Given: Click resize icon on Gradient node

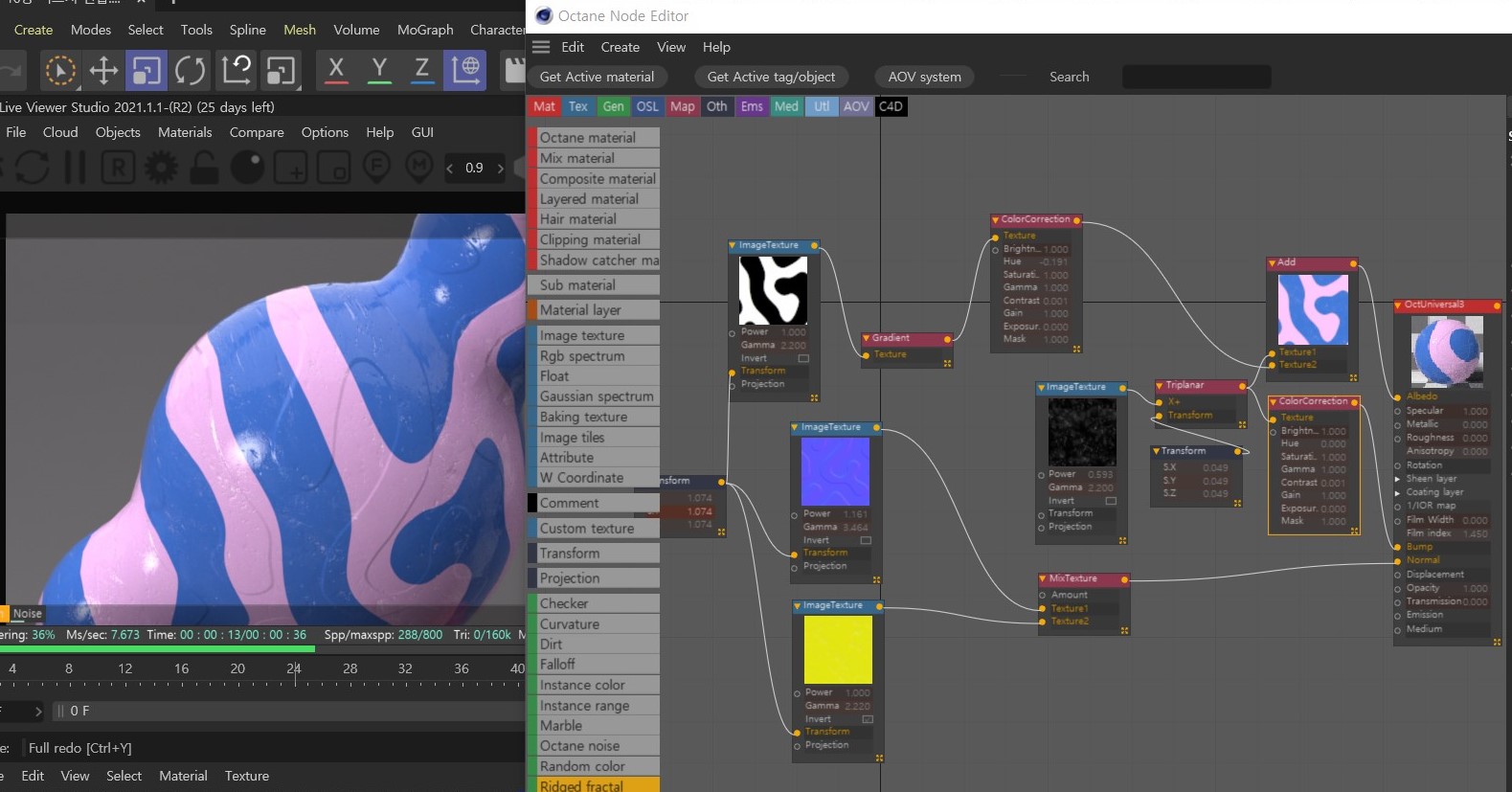Looking at the screenshot, I should point(947,363).
